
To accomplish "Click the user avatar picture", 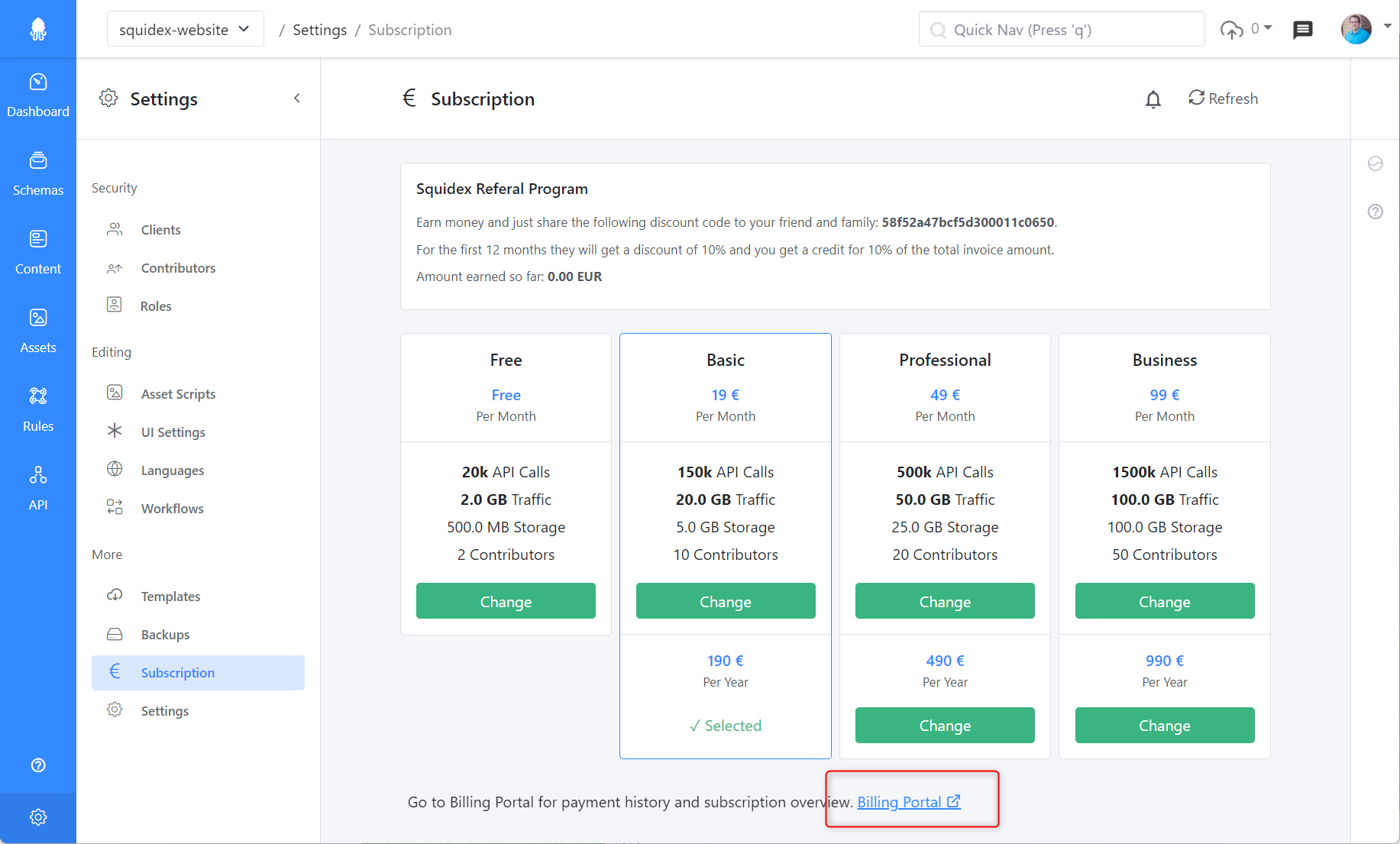I will [1356, 29].
